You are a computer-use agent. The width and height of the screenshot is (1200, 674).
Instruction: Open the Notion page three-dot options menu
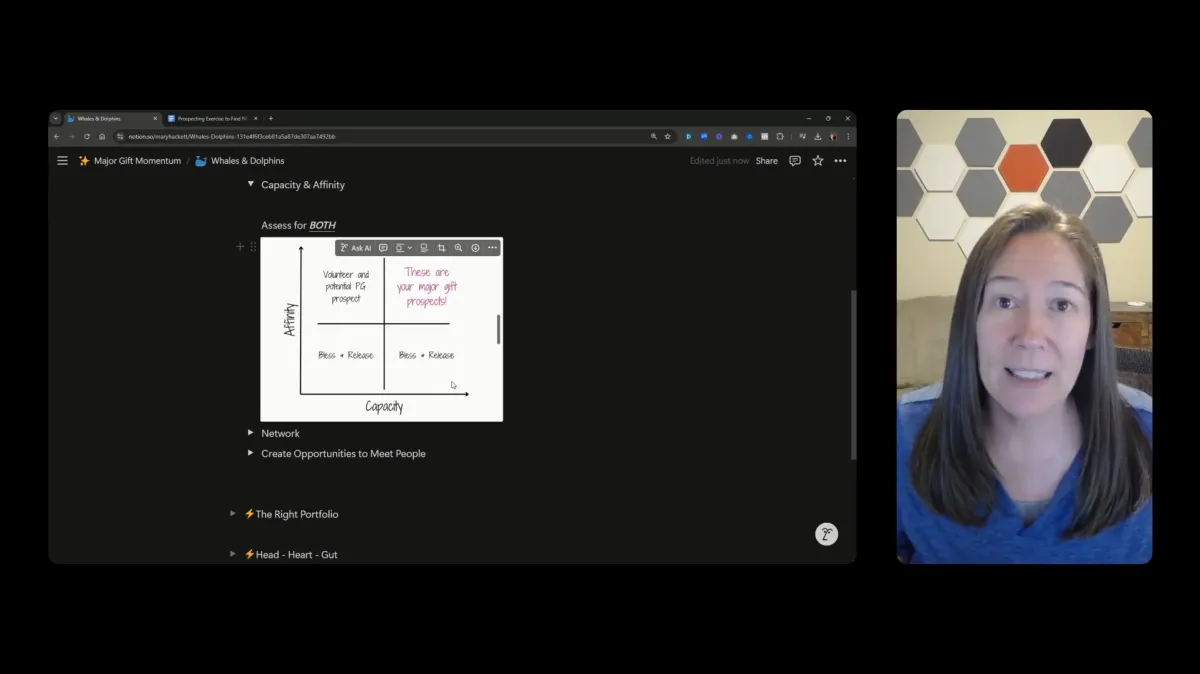coord(840,161)
